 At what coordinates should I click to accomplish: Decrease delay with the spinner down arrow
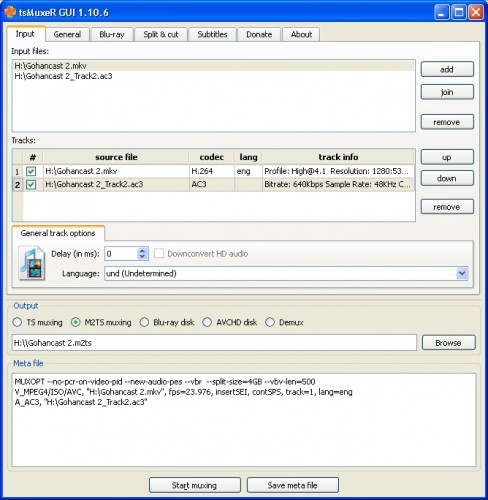[x=142, y=257]
